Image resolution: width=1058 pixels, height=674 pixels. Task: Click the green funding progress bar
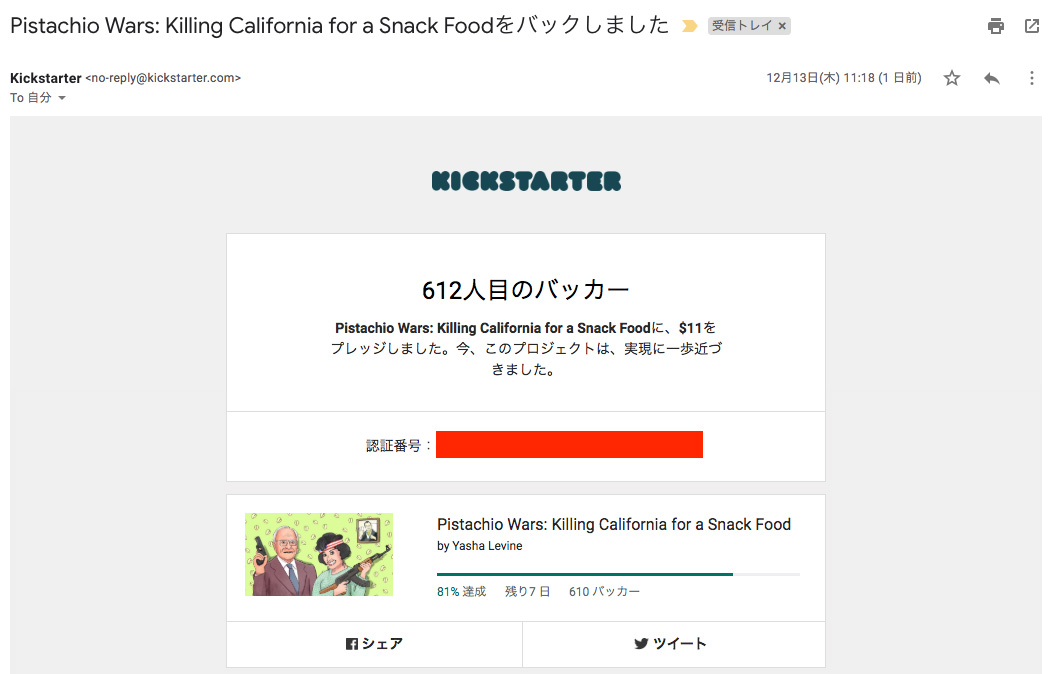(585, 574)
